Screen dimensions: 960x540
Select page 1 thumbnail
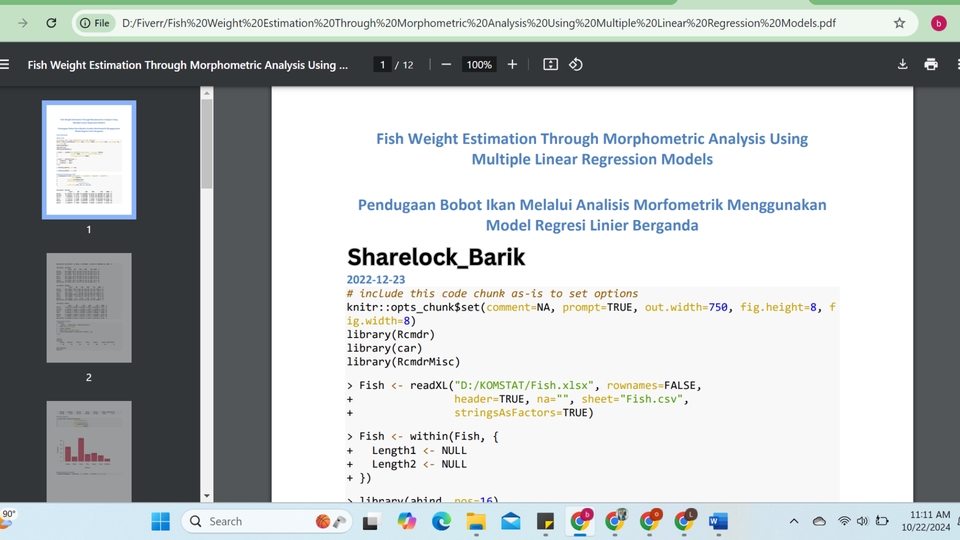coord(89,160)
